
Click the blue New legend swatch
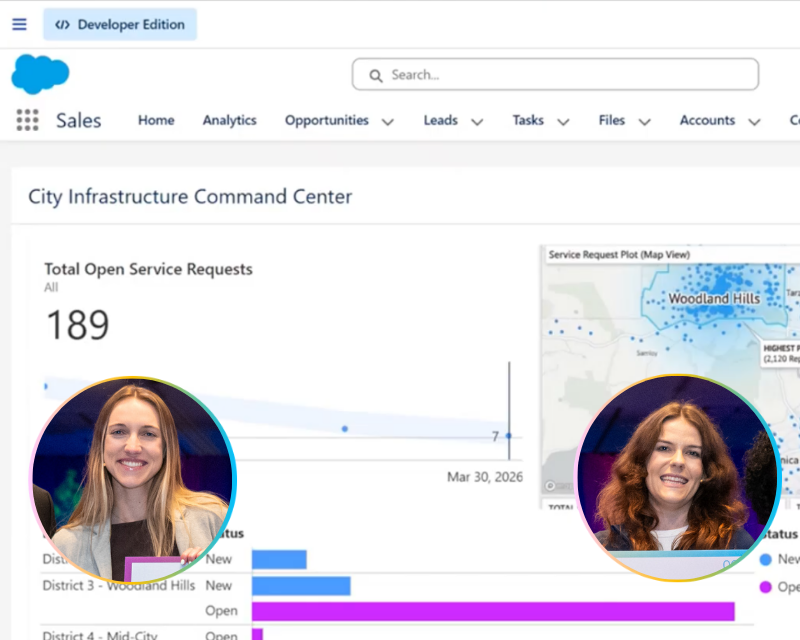click(765, 559)
